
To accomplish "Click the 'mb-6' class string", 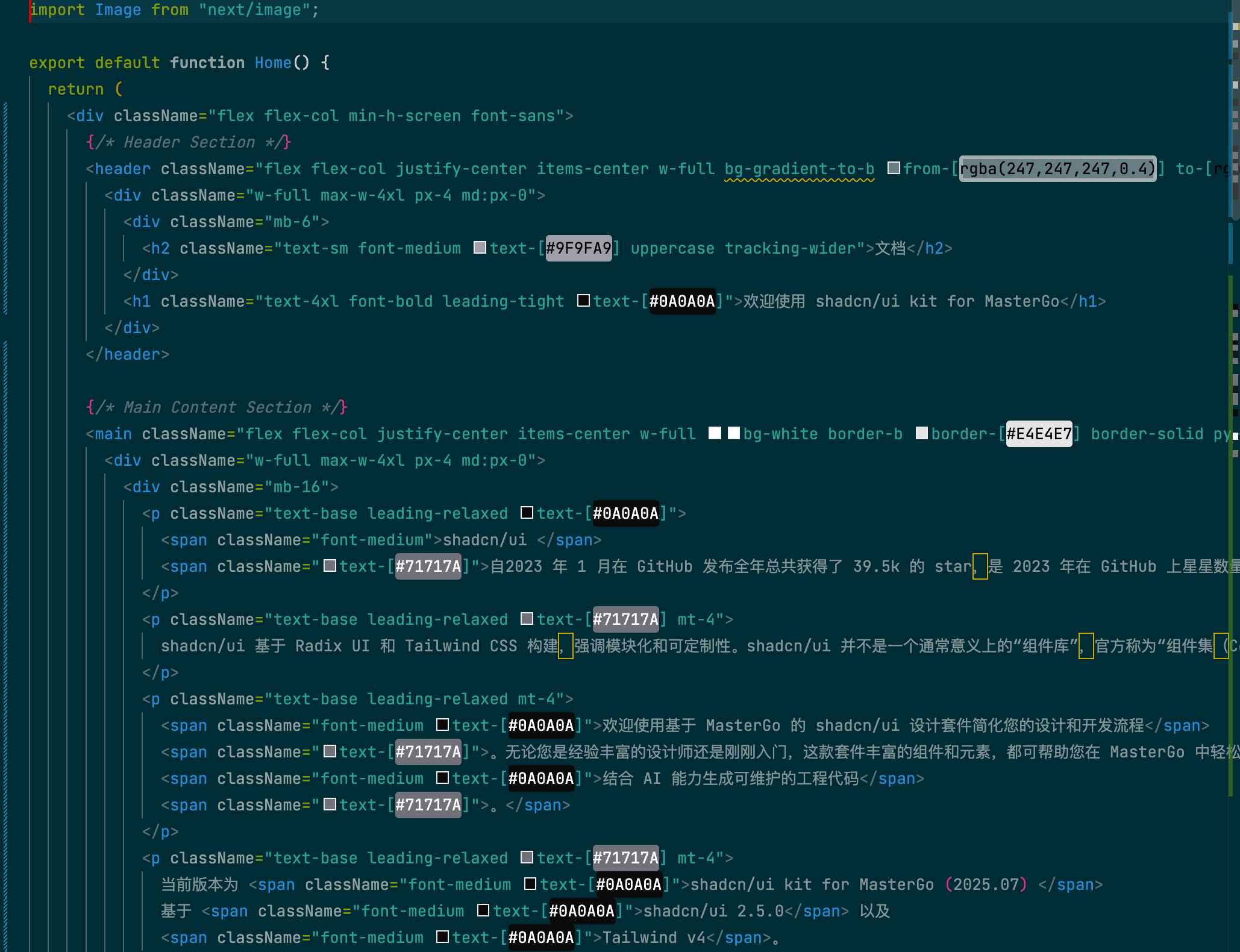I will tap(292, 222).
